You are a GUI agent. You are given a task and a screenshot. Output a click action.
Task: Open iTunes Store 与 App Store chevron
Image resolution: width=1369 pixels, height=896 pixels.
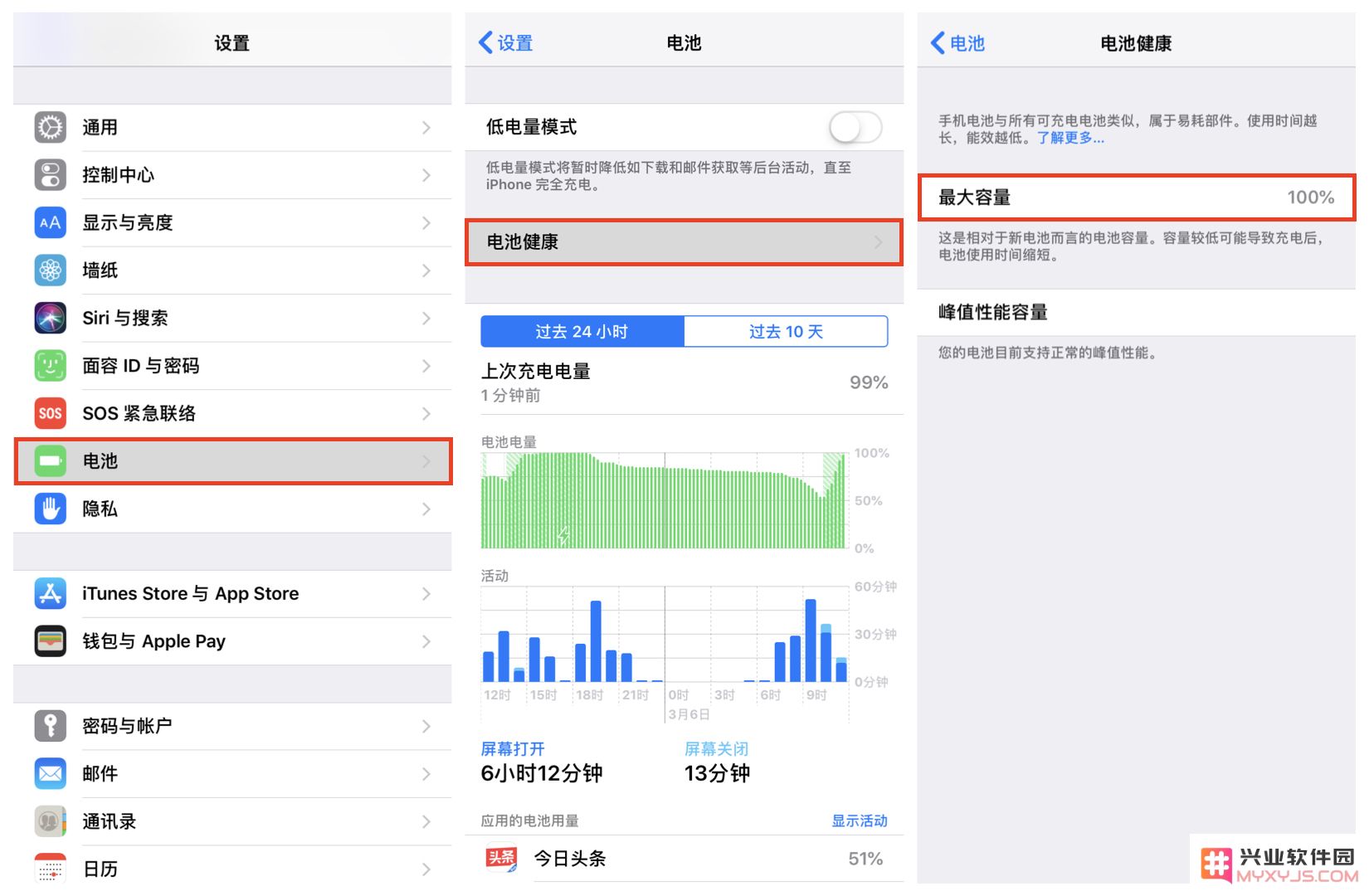[426, 594]
